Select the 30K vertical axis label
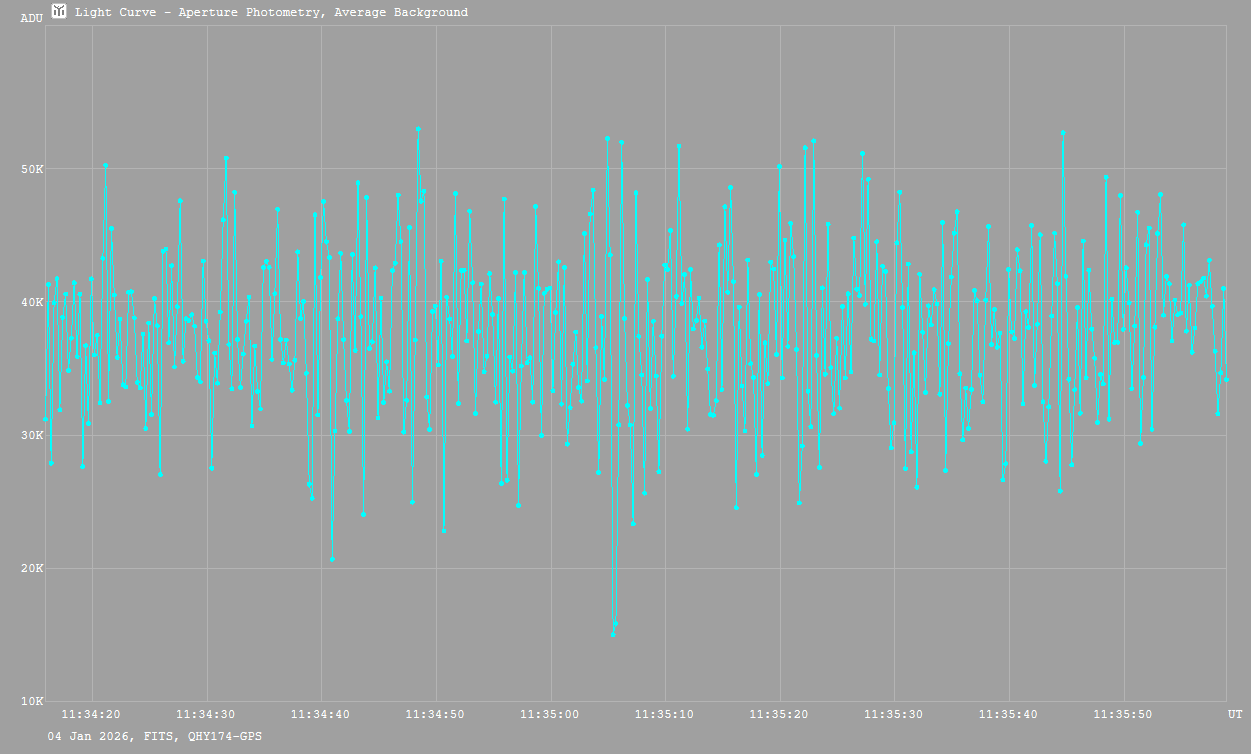The width and height of the screenshot is (1251, 754). 33,435
